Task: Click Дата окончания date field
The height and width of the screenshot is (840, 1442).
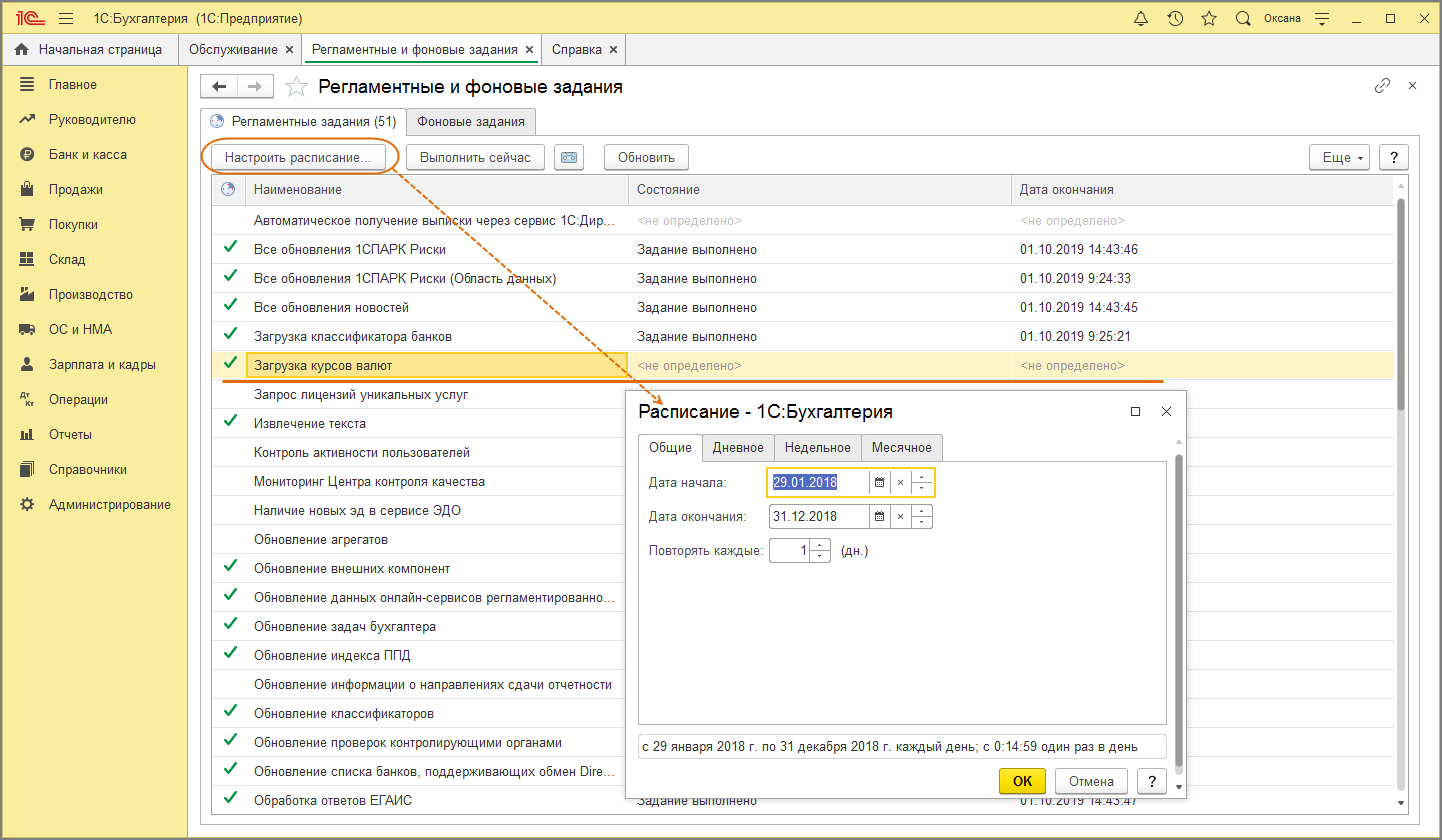Action: pyautogui.click(x=819, y=517)
